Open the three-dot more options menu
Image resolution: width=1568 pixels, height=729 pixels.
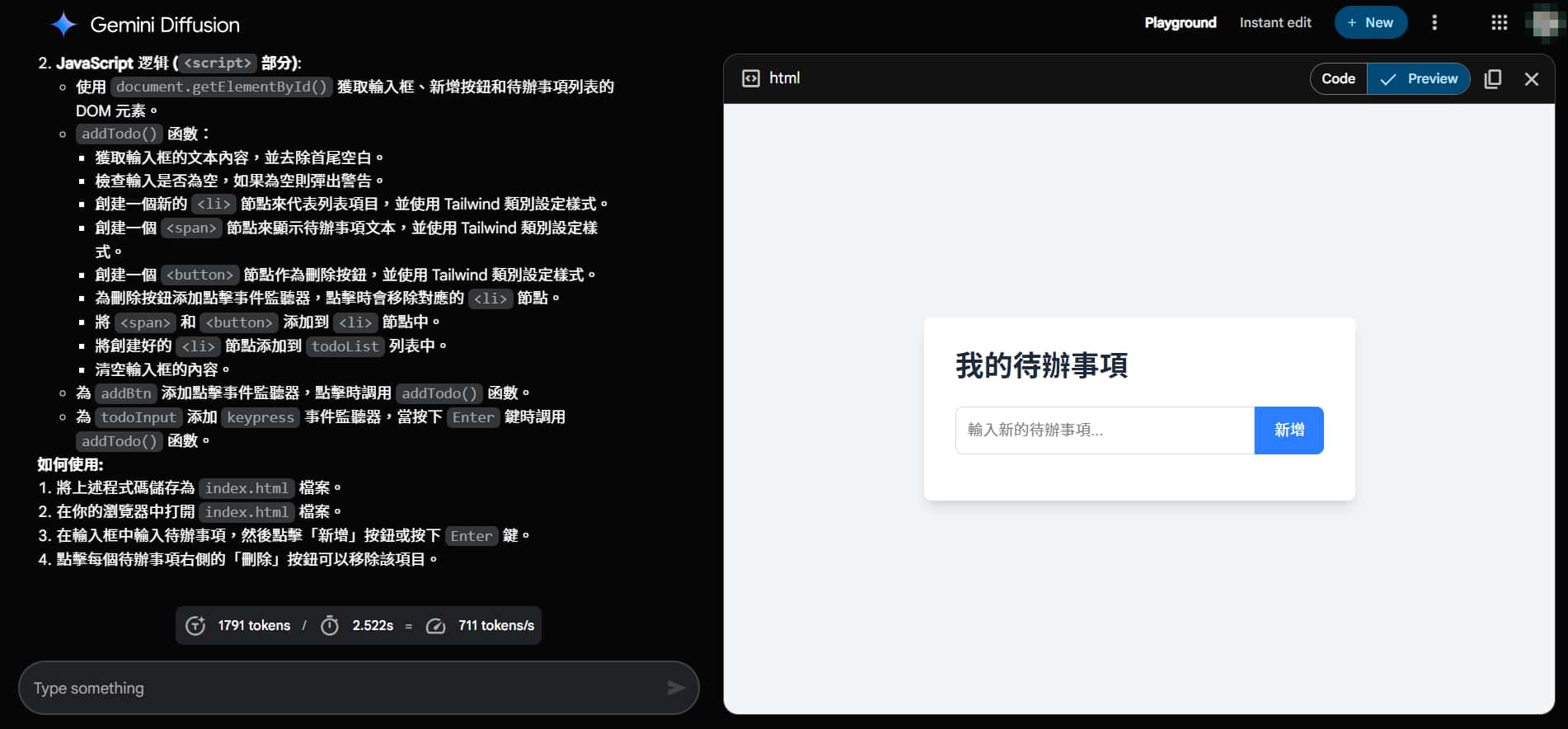click(1434, 23)
